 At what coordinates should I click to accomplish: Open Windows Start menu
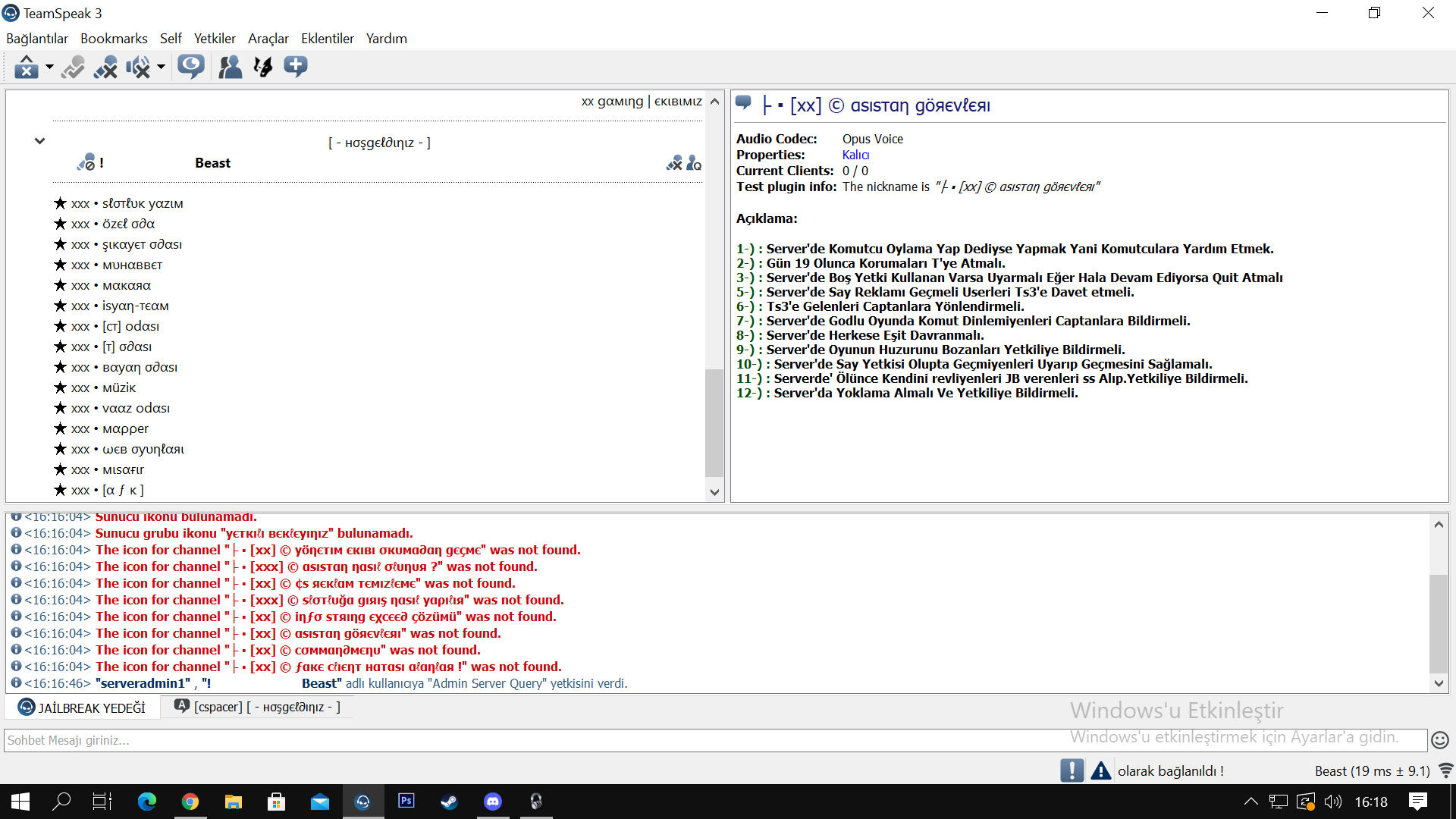tap(20, 802)
